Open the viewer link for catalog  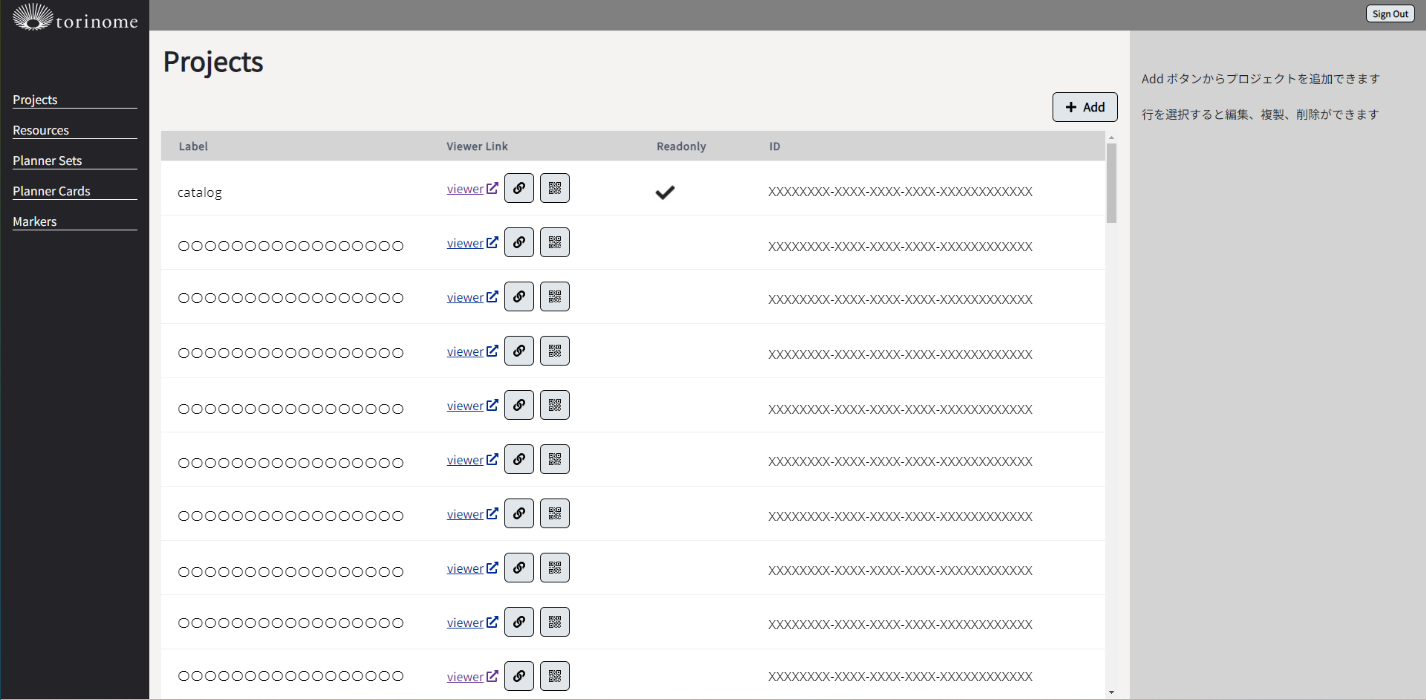[465, 189]
